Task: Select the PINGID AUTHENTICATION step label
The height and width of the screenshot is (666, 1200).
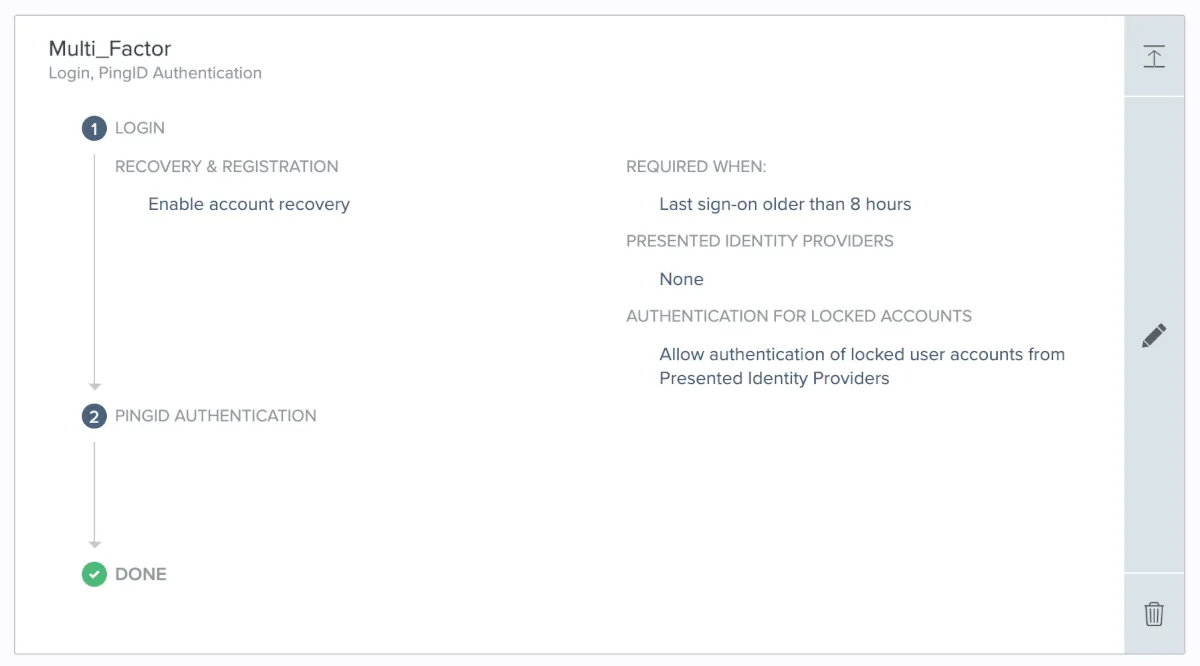Action: click(216, 416)
